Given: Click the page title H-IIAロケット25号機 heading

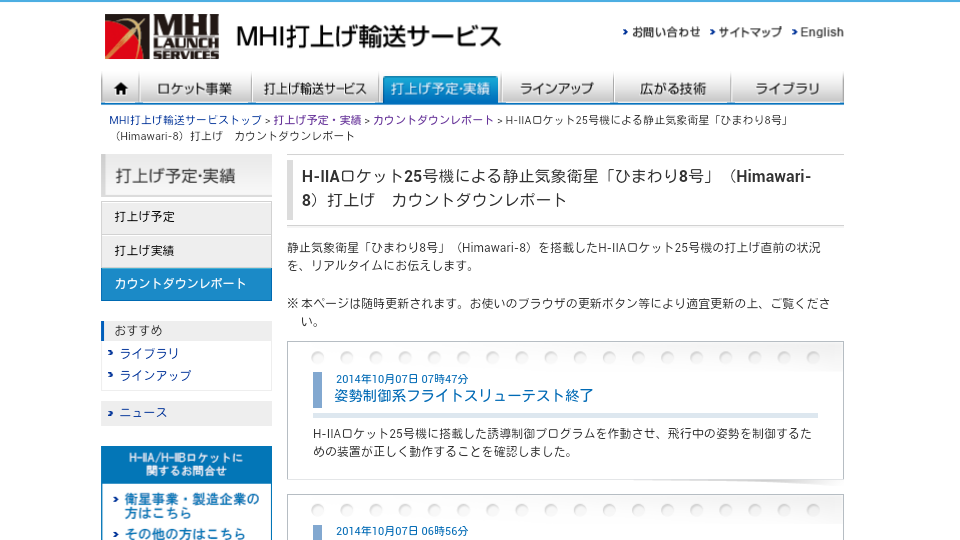Looking at the screenshot, I should click(x=556, y=188).
